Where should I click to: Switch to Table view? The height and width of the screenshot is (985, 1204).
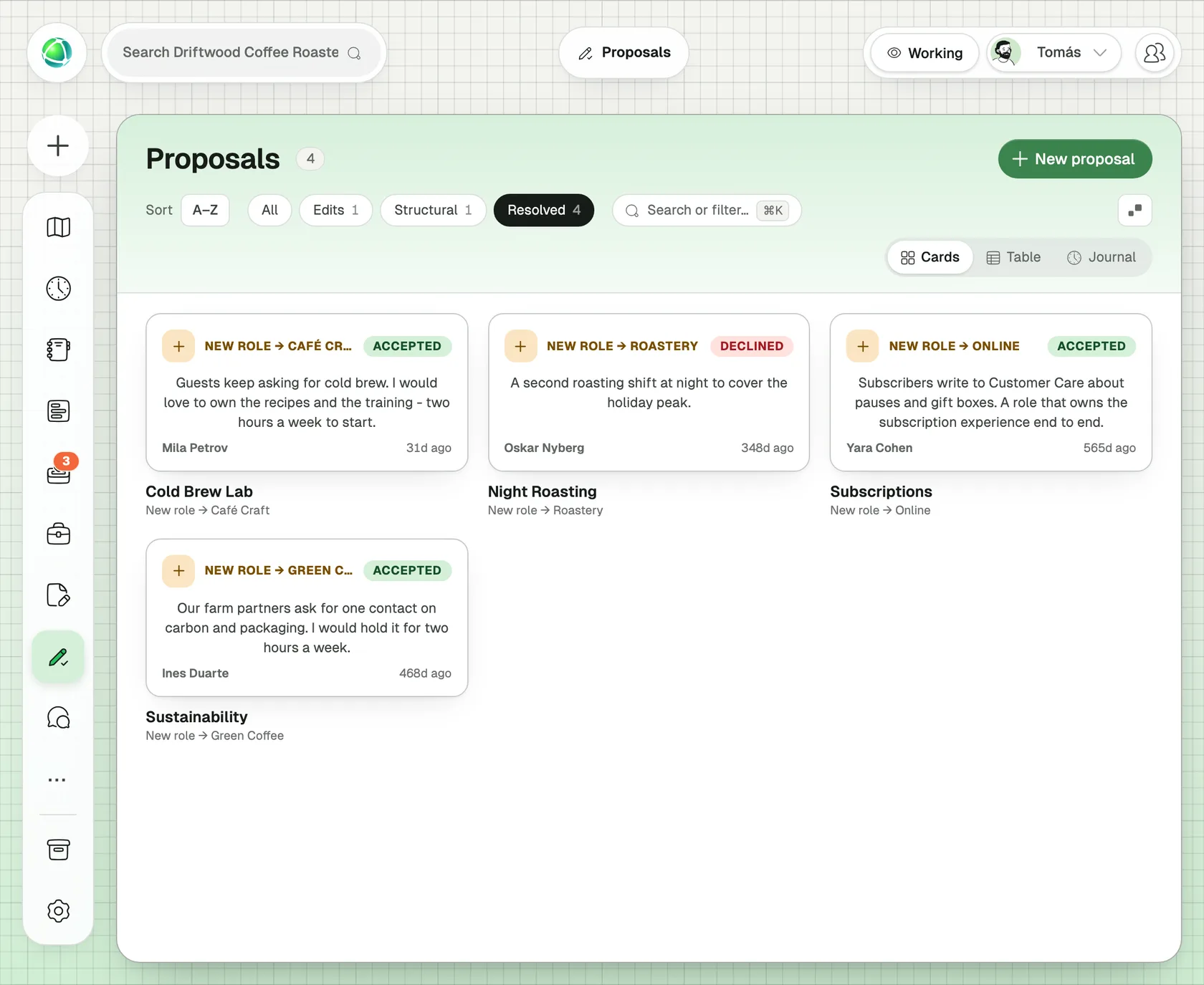(x=1013, y=257)
